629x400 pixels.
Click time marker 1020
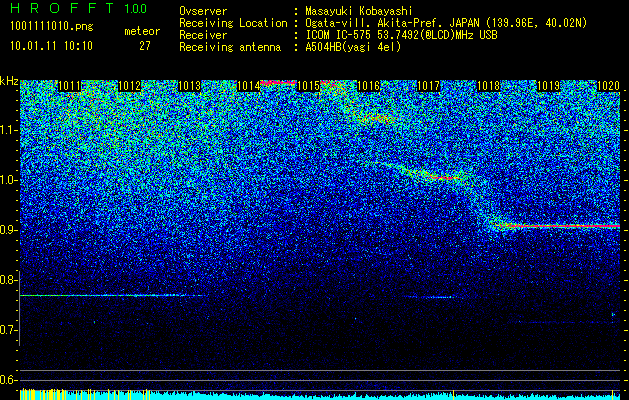point(608,86)
